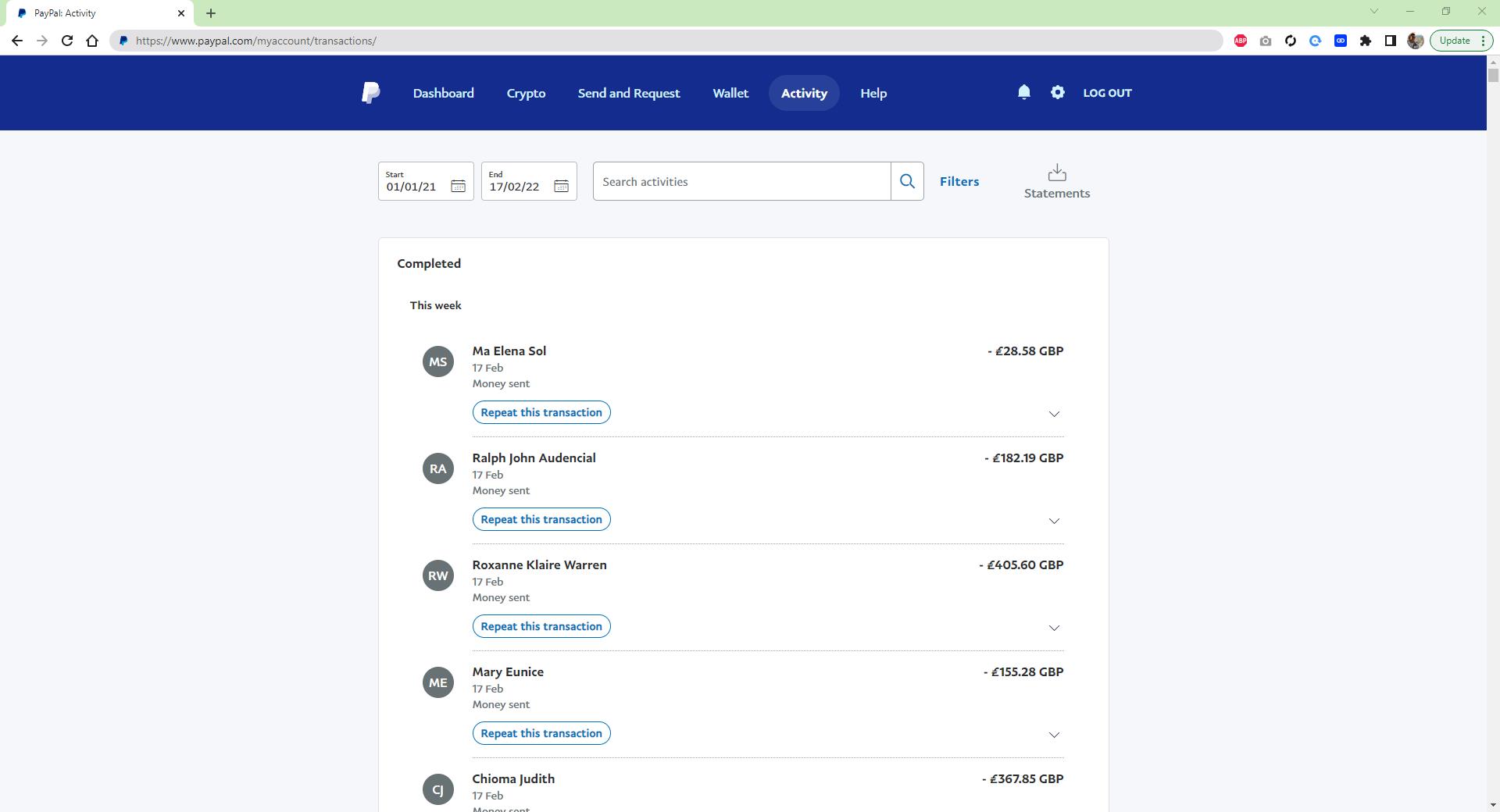This screenshot has width=1500, height=812.
Task: Open browser extensions puzzle icon
Action: (x=1365, y=41)
